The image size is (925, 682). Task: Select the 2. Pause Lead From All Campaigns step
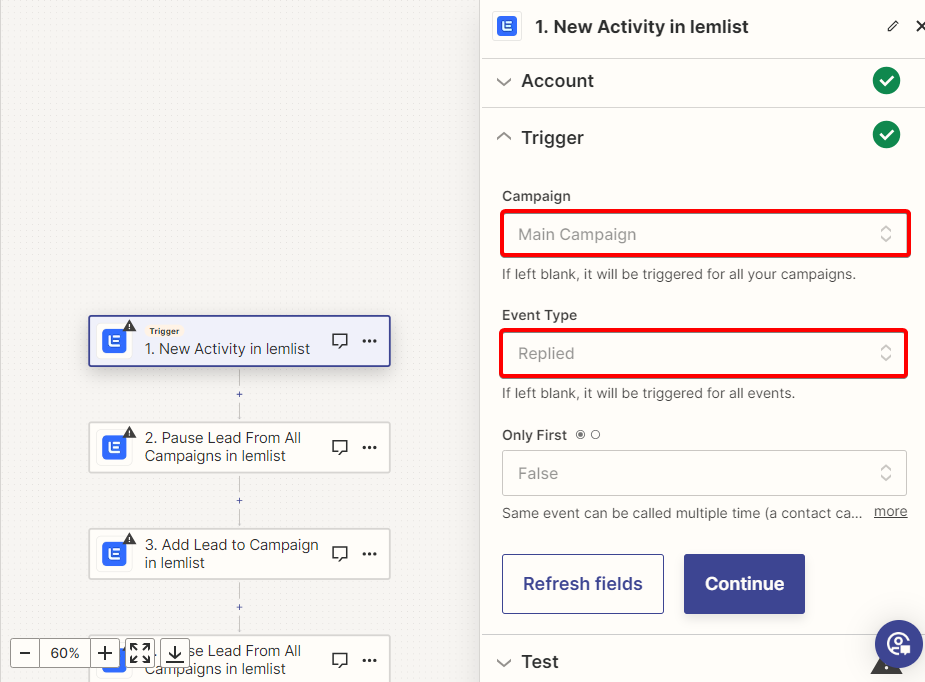tap(240, 447)
